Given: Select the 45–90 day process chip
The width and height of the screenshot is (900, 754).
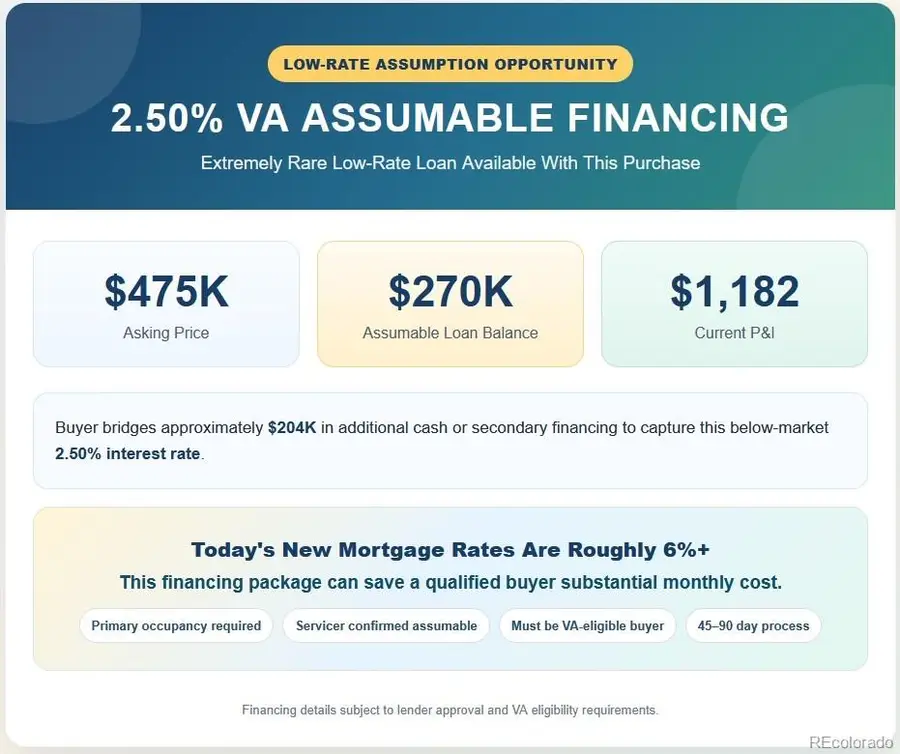Looking at the screenshot, I should (x=753, y=625).
